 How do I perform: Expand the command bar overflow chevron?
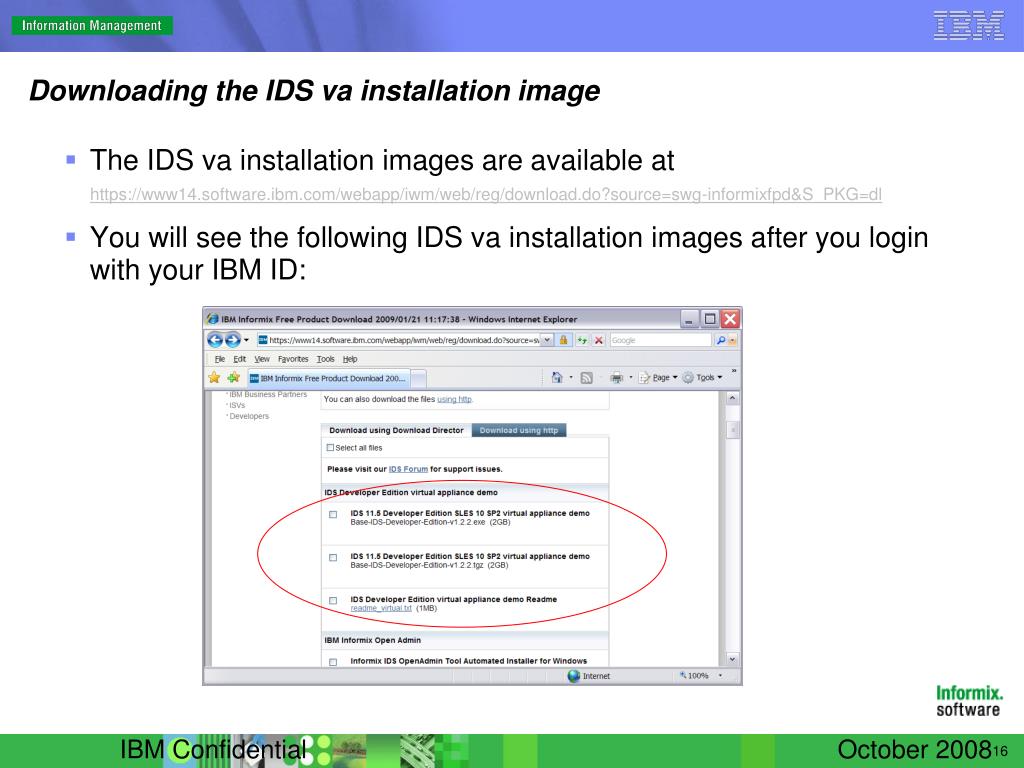click(x=733, y=371)
